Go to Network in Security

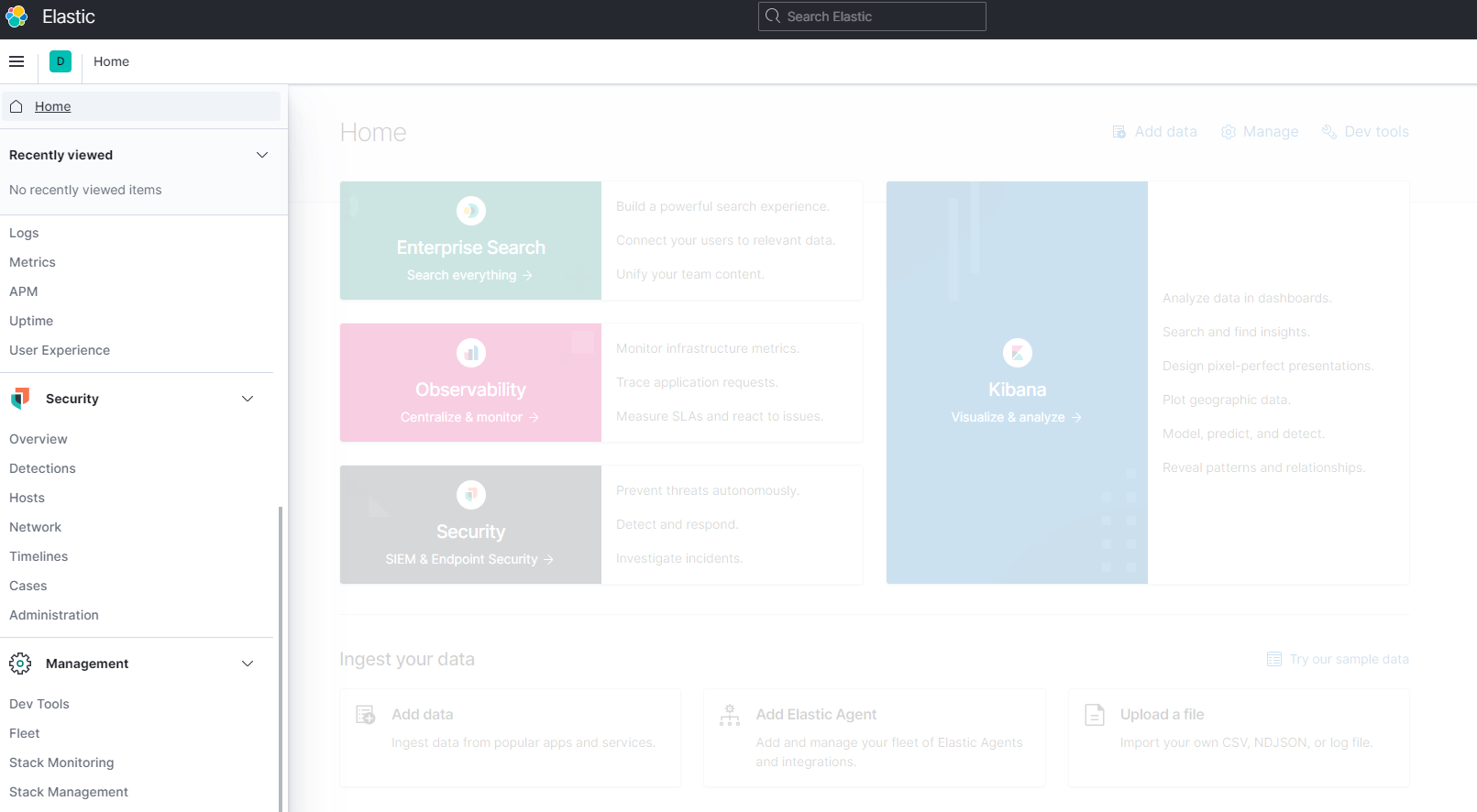(35, 527)
